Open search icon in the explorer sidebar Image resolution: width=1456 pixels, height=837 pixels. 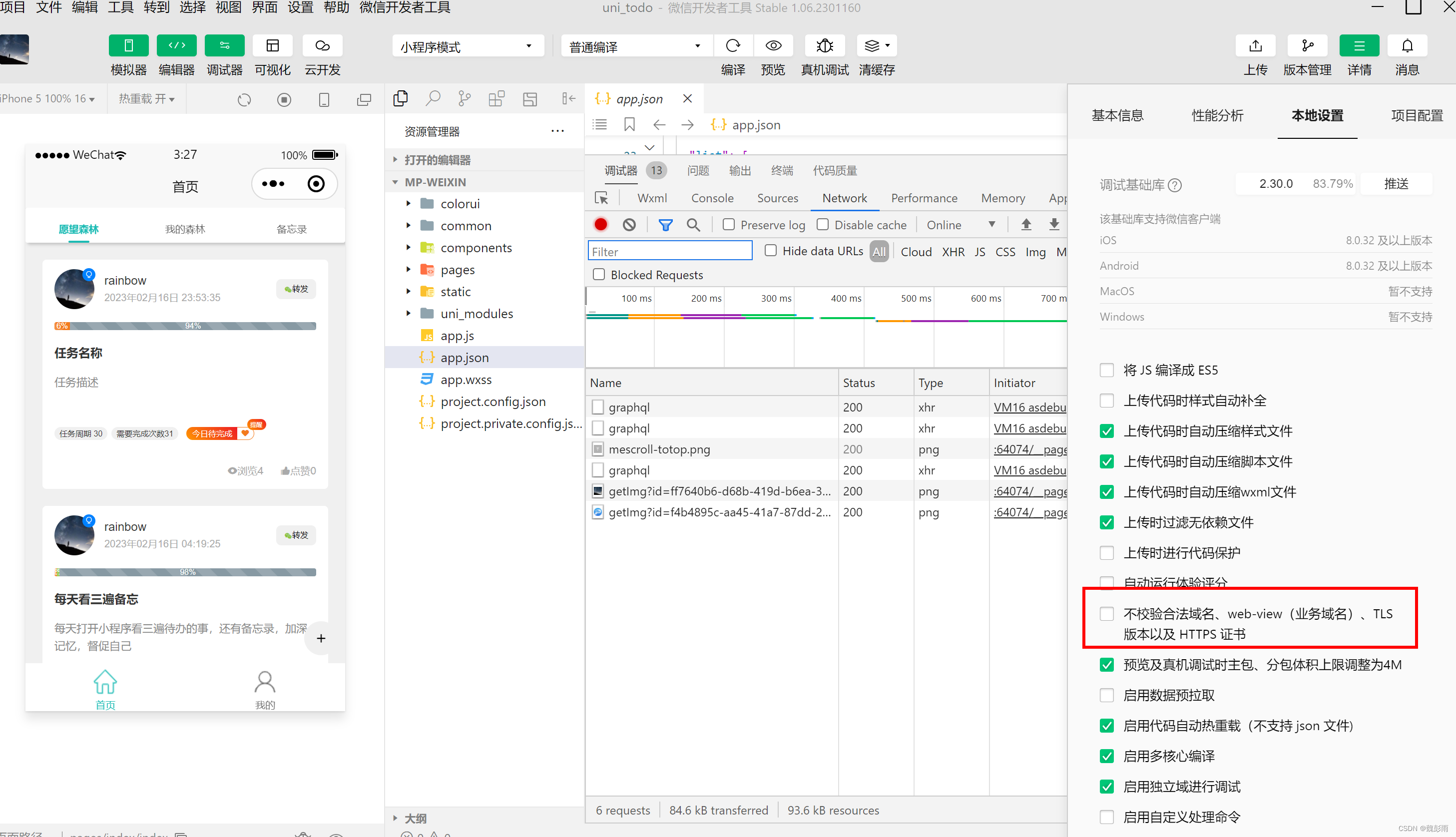pos(432,99)
